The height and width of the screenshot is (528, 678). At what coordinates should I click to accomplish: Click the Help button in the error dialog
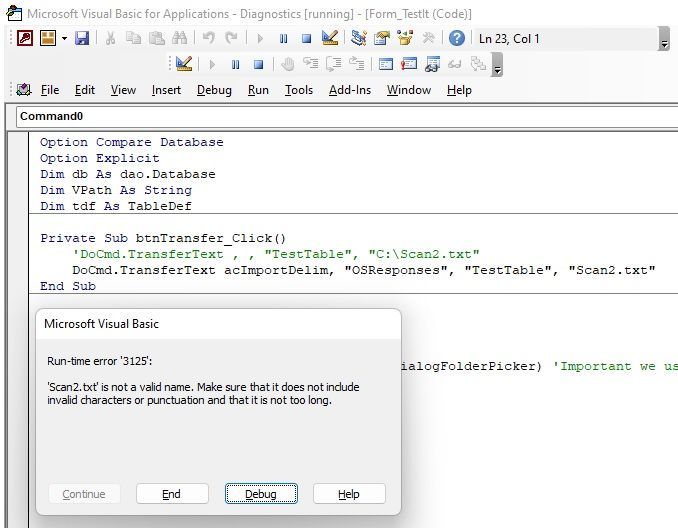point(349,494)
